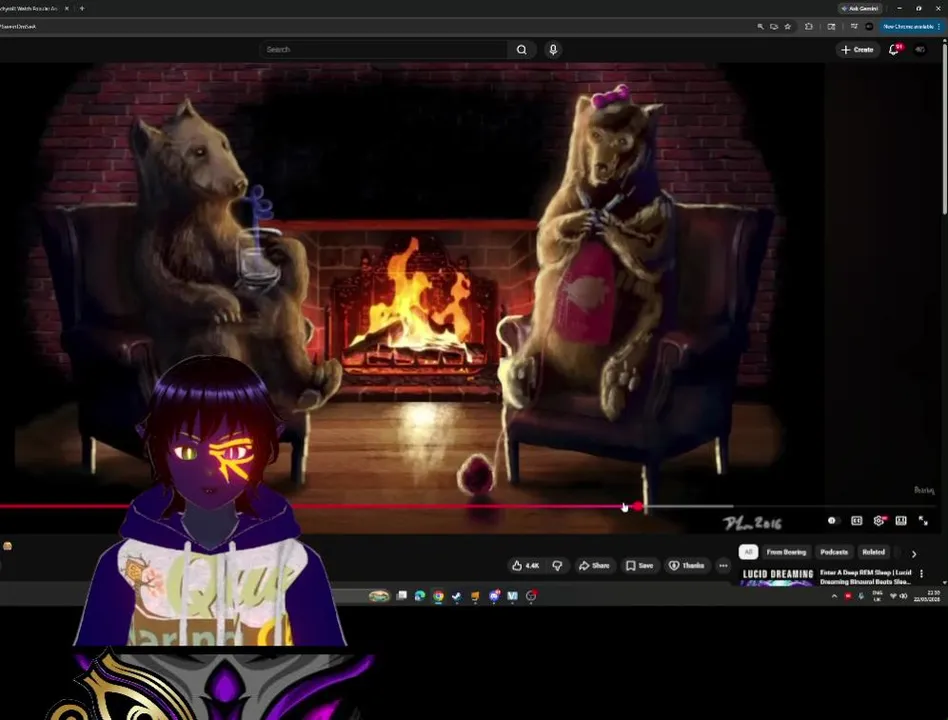The height and width of the screenshot is (720, 948).
Task: Close the current YouTube tab
Action: 67,8
